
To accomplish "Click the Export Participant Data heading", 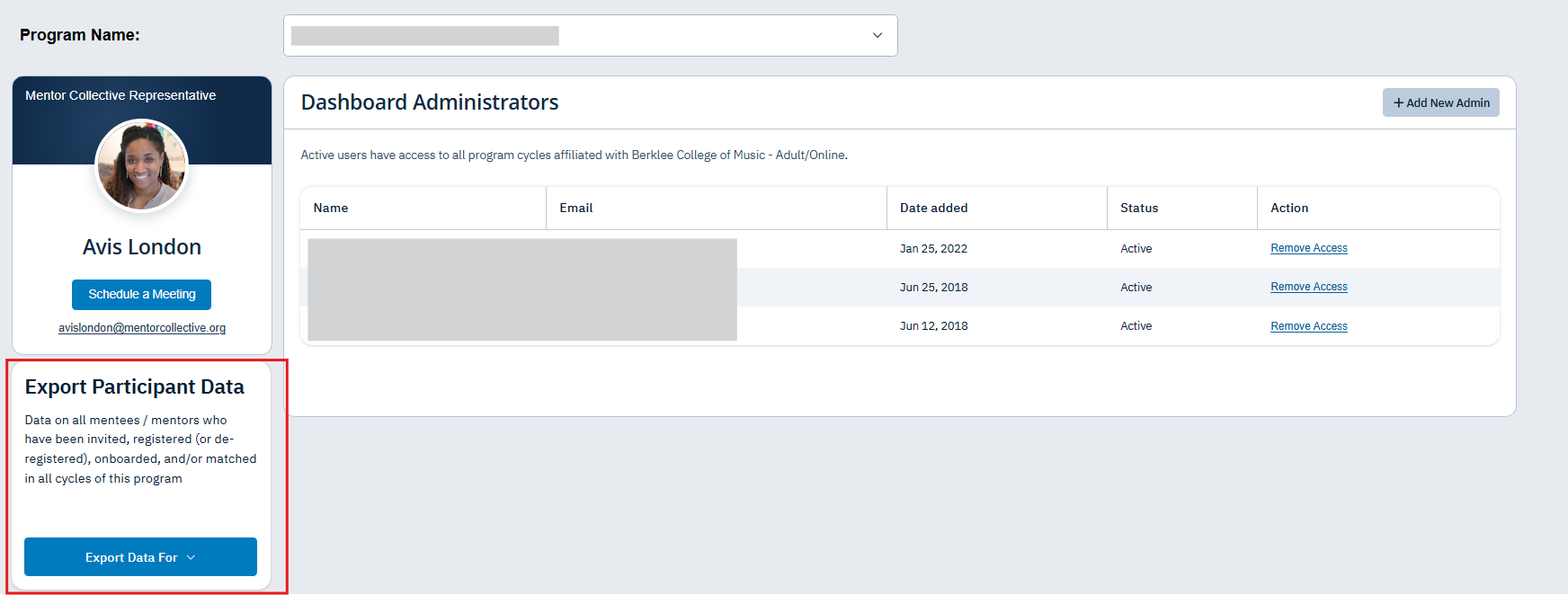I will pyautogui.click(x=135, y=387).
